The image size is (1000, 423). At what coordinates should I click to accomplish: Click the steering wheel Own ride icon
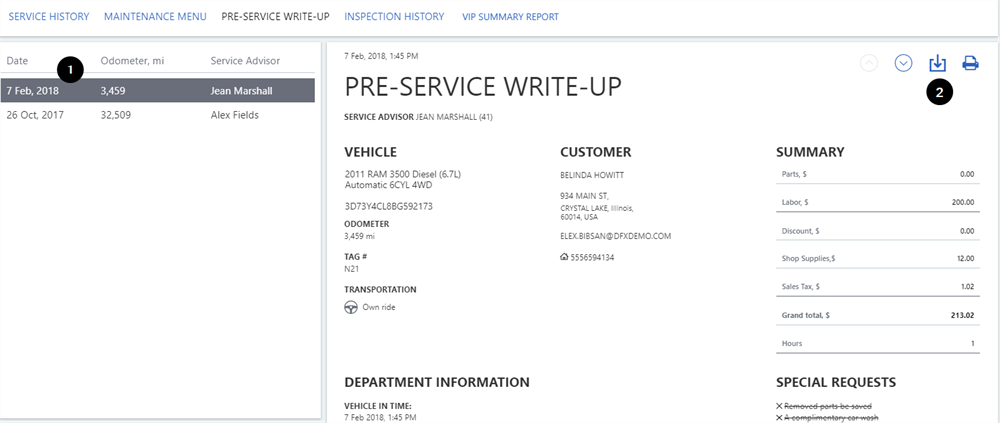click(x=351, y=307)
